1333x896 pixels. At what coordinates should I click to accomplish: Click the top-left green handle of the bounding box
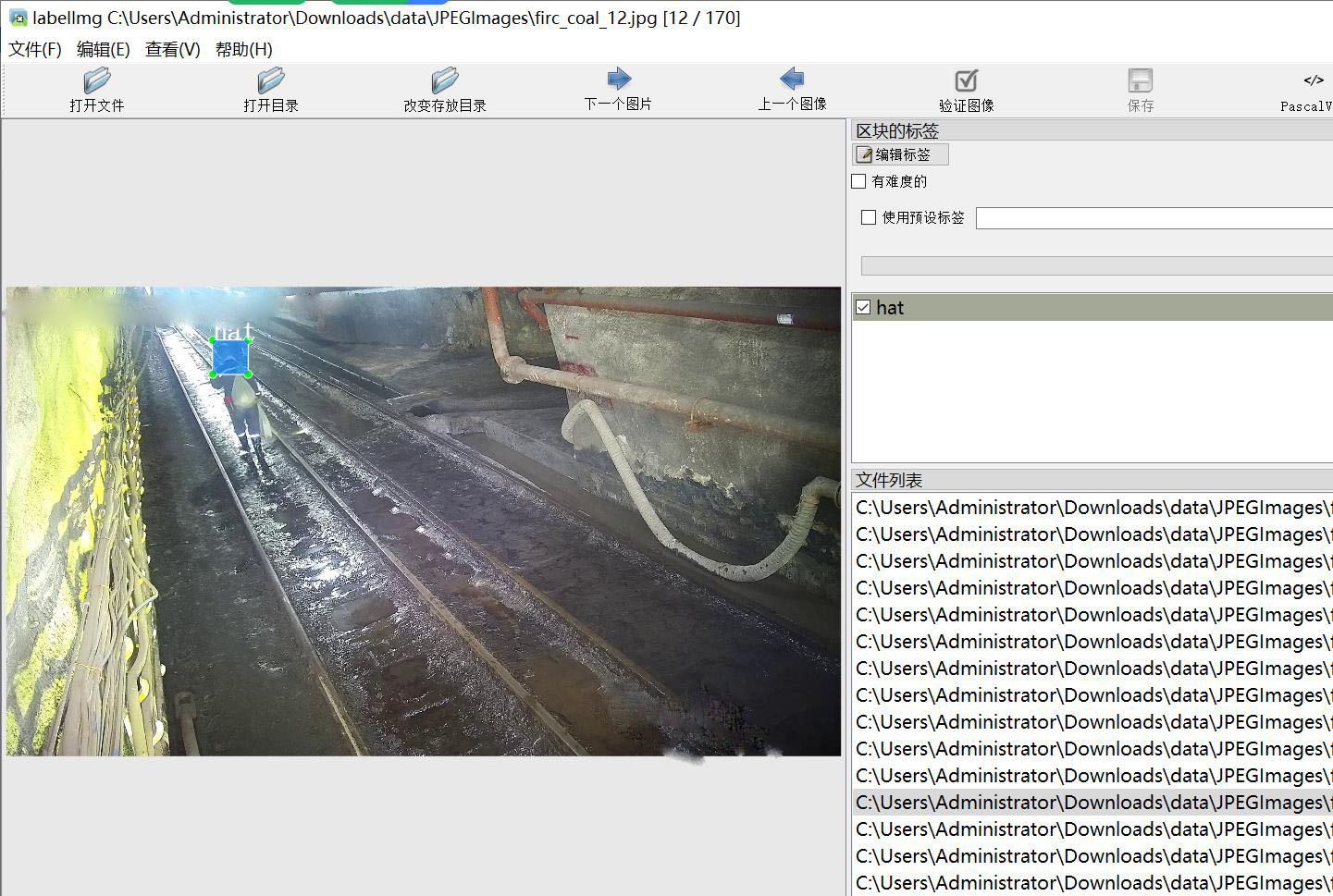pos(214,341)
